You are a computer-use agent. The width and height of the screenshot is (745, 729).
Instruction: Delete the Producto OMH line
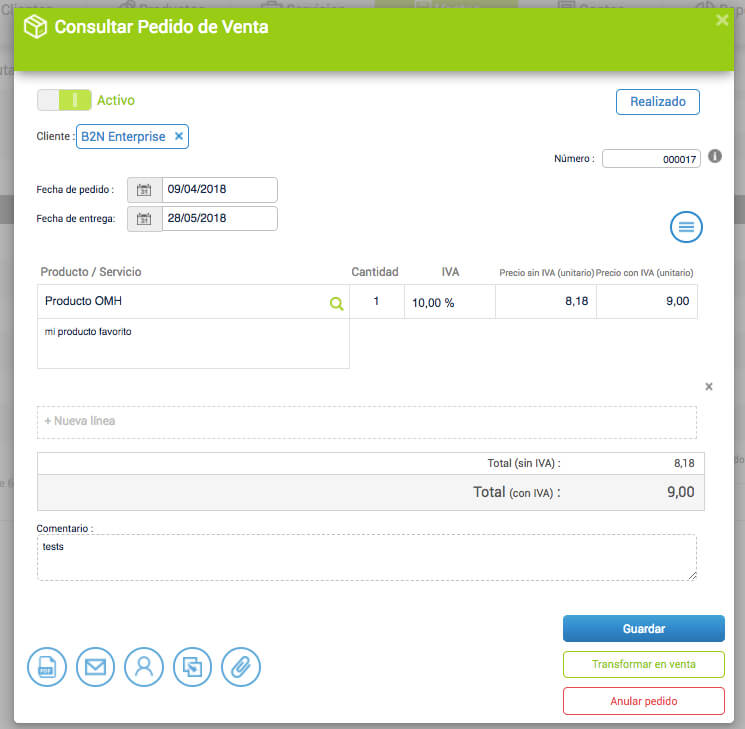709,386
